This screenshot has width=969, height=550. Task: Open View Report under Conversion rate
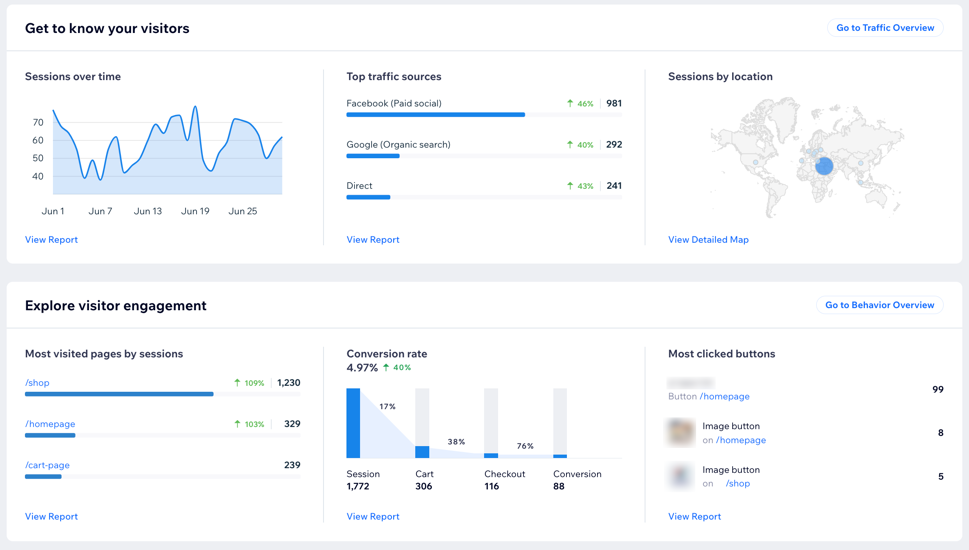coord(373,516)
